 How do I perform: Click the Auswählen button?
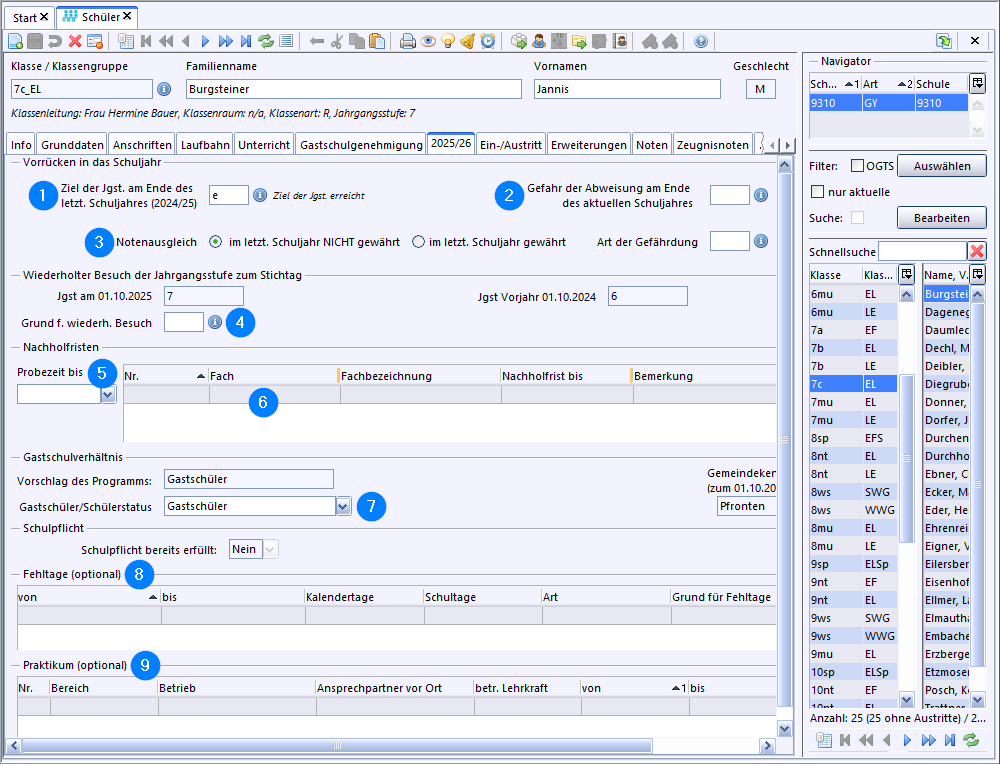941,166
